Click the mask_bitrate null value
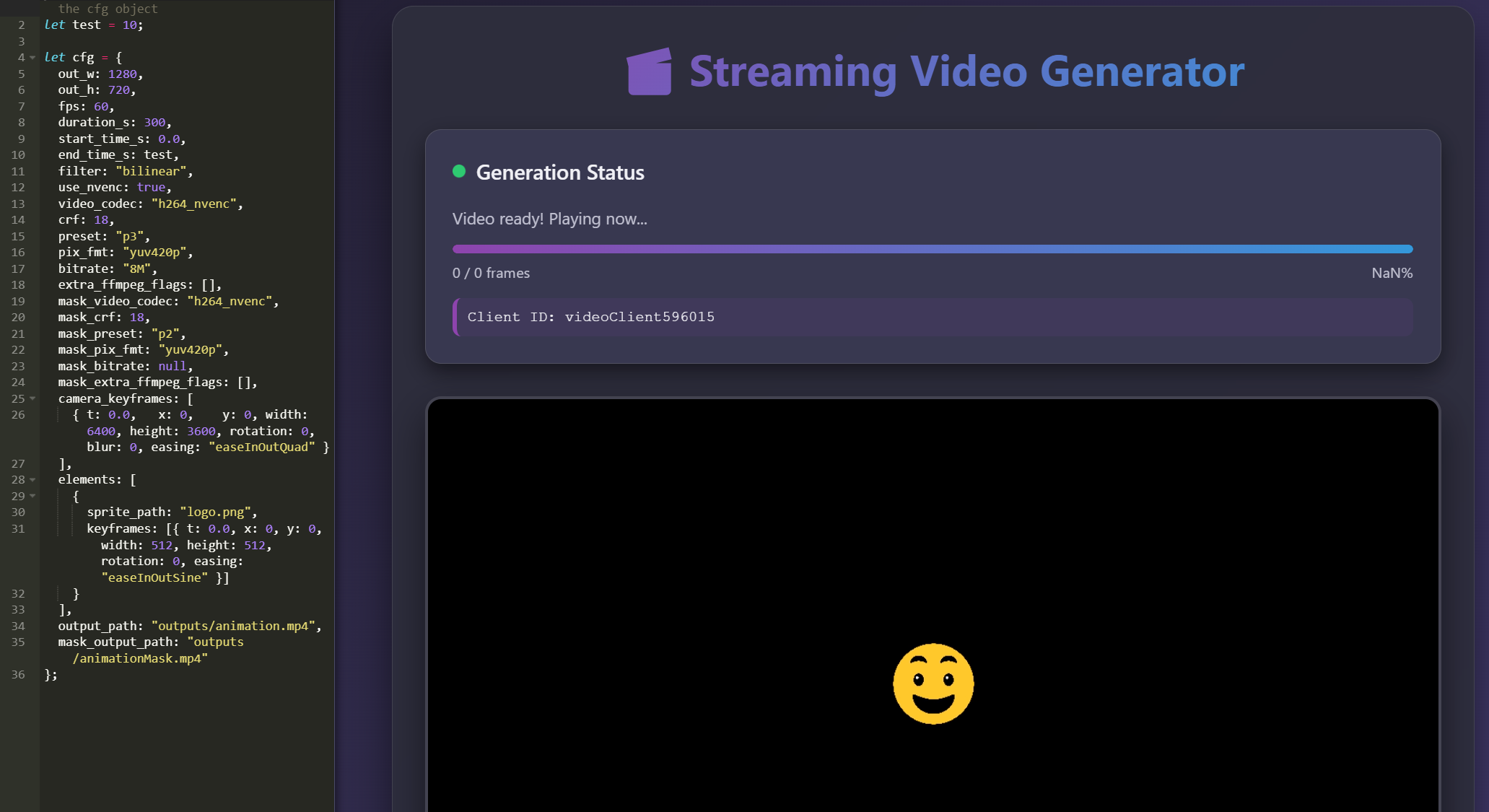Viewport: 1489px width, 812px height. click(173, 366)
